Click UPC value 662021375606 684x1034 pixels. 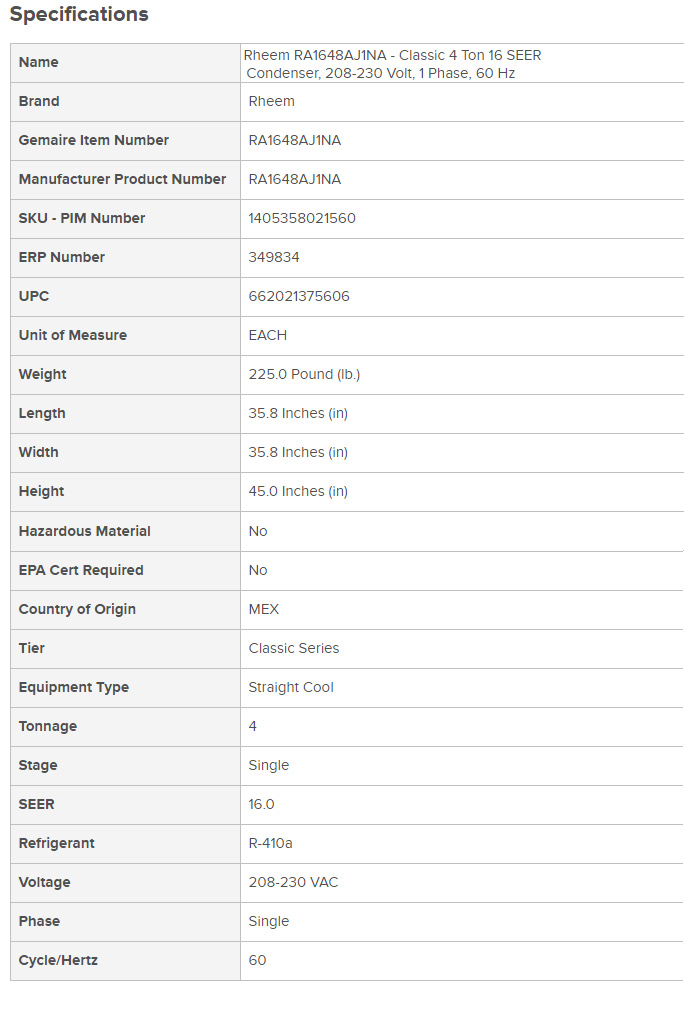tap(299, 296)
